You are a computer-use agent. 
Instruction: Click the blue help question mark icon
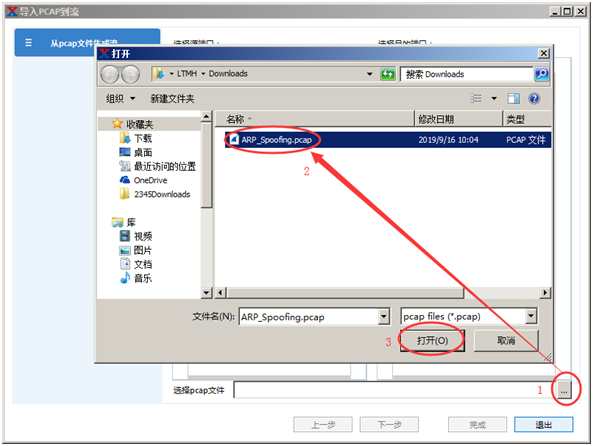[x=534, y=99]
